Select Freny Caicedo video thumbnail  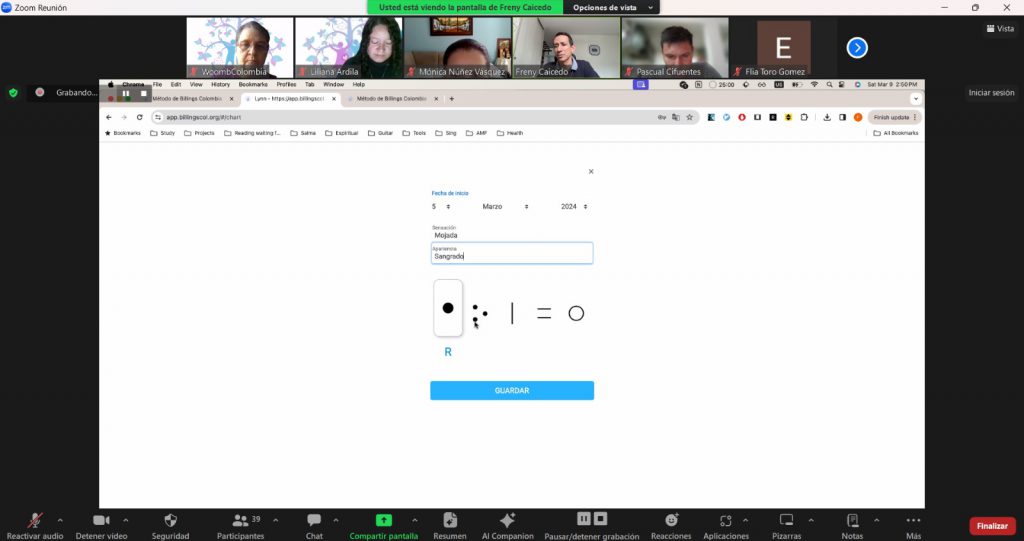tap(566, 48)
